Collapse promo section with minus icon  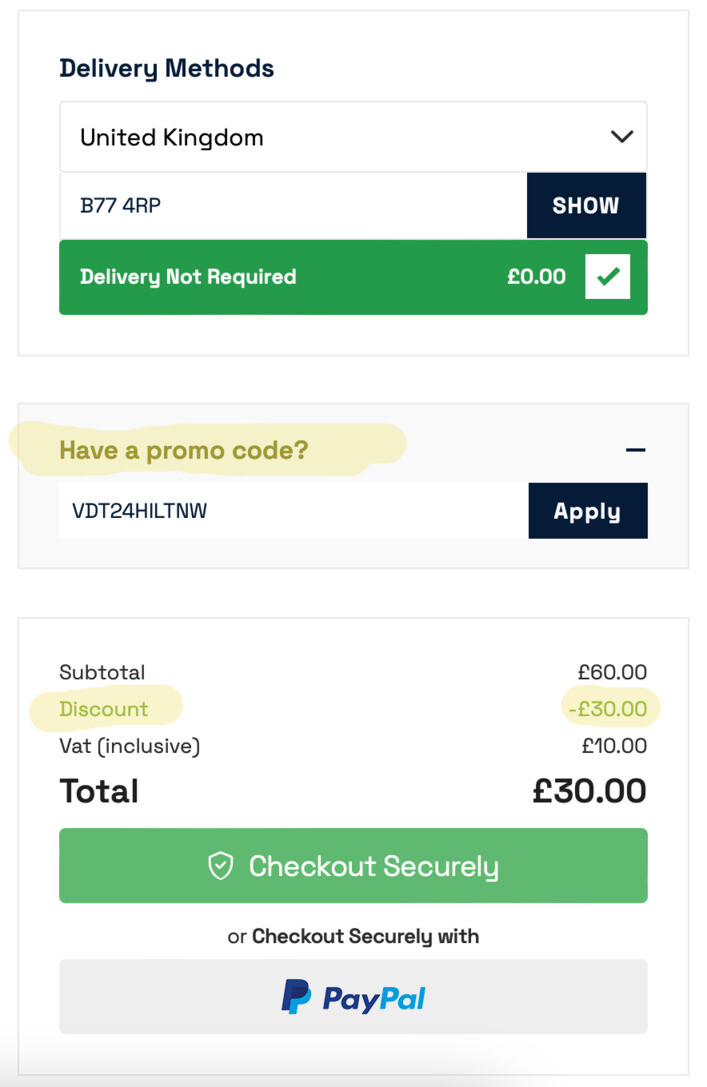[635, 451]
